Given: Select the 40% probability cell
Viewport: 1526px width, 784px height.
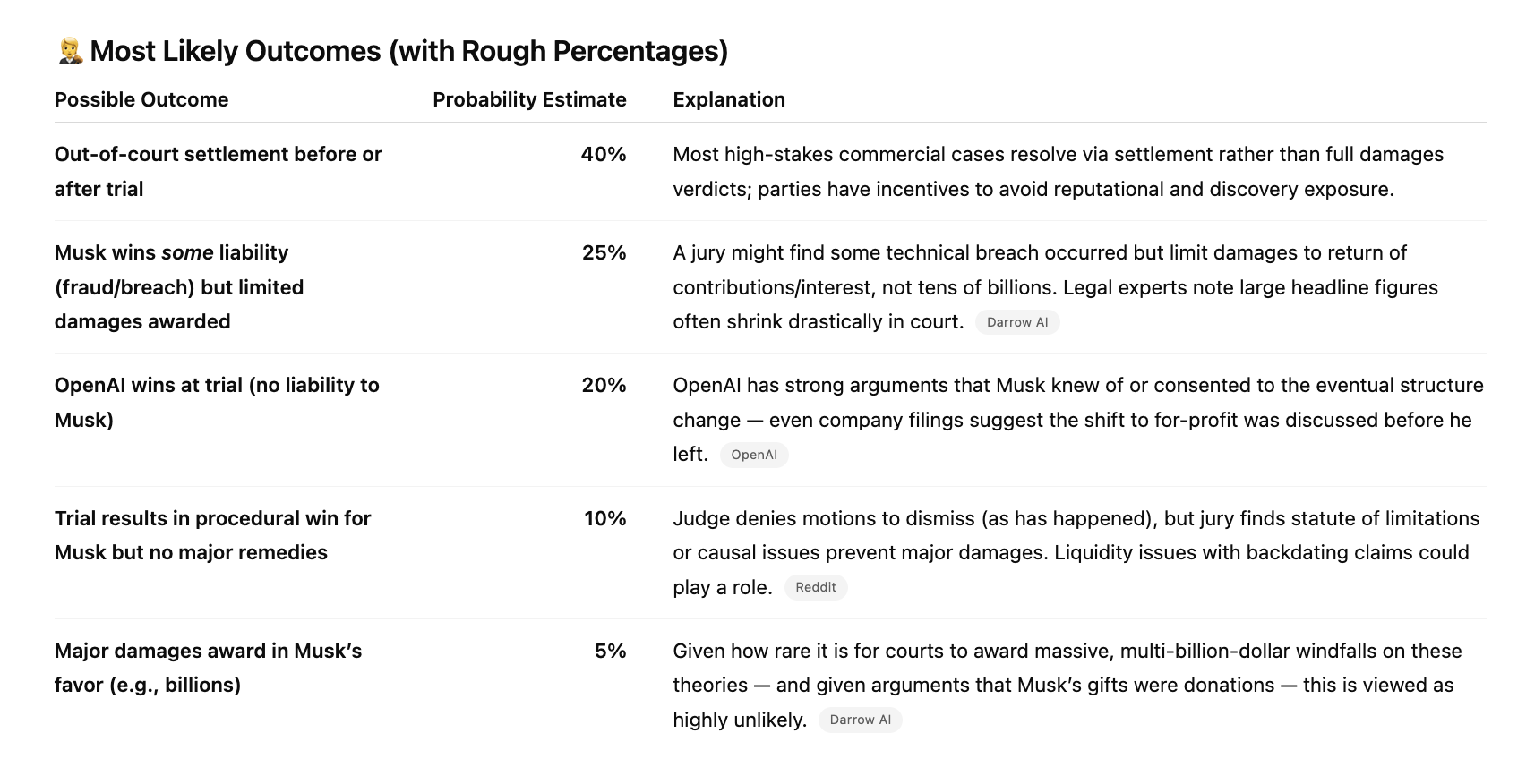Looking at the screenshot, I should tap(603, 154).
